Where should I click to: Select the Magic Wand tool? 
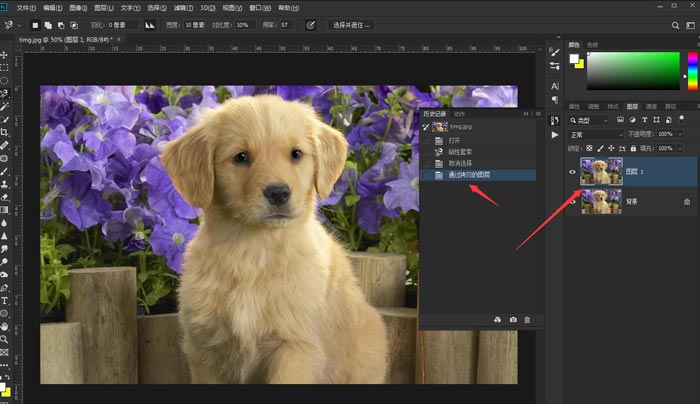pyautogui.click(x=4, y=106)
